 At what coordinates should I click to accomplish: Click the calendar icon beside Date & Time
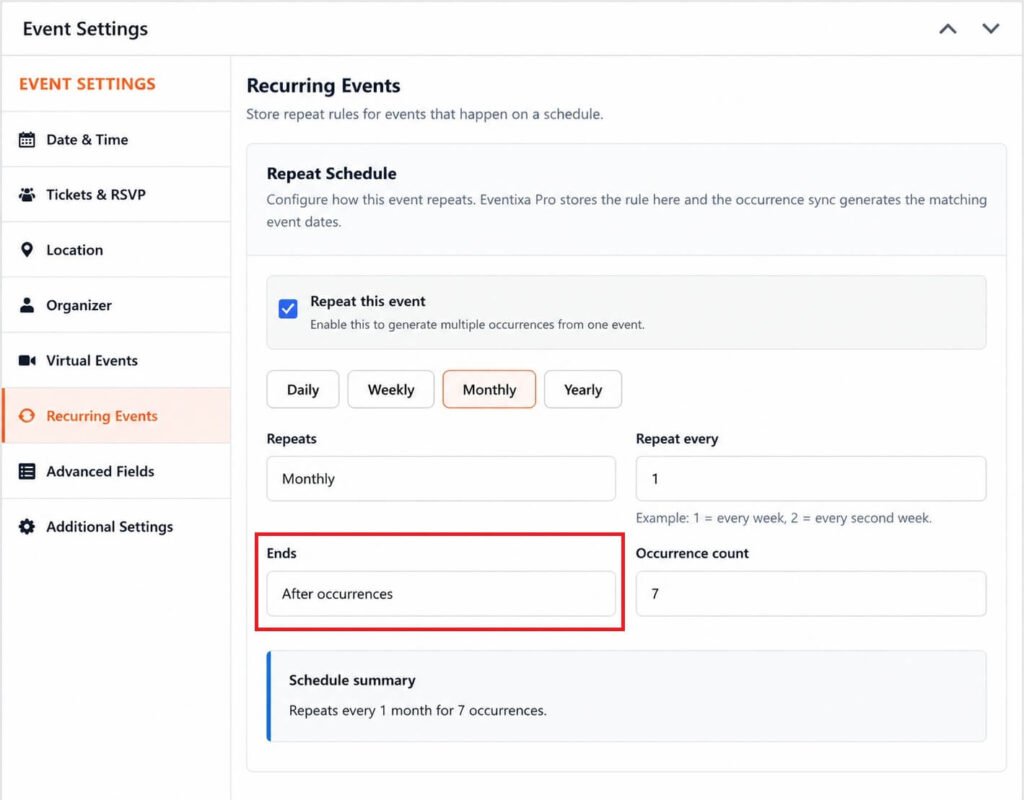coord(27,139)
